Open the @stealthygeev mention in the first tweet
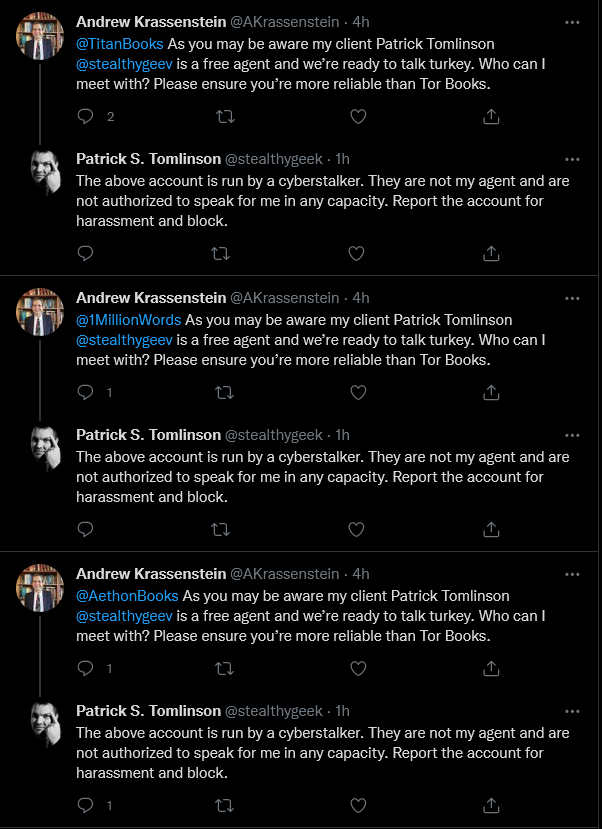 click(x=124, y=64)
